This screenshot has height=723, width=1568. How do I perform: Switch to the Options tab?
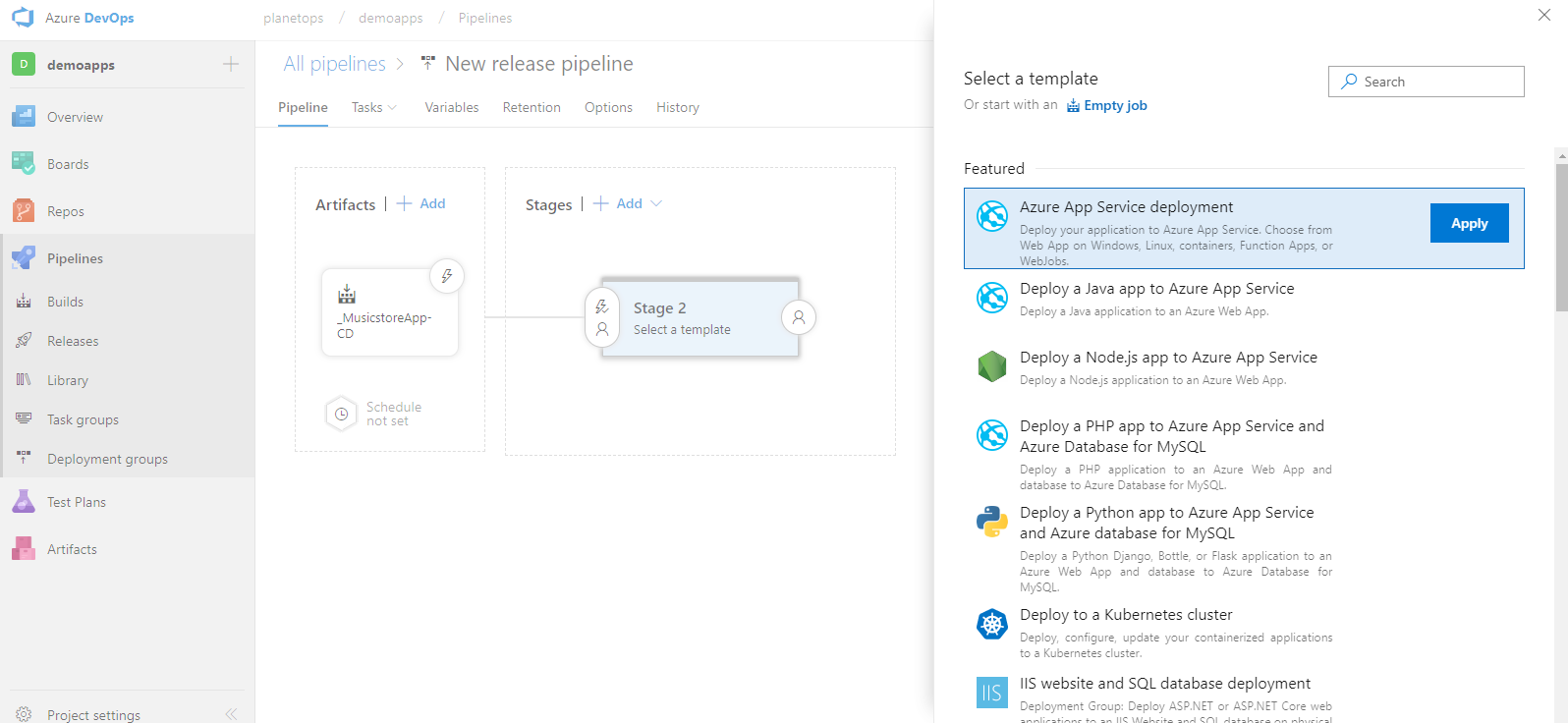[x=608, y=108]
